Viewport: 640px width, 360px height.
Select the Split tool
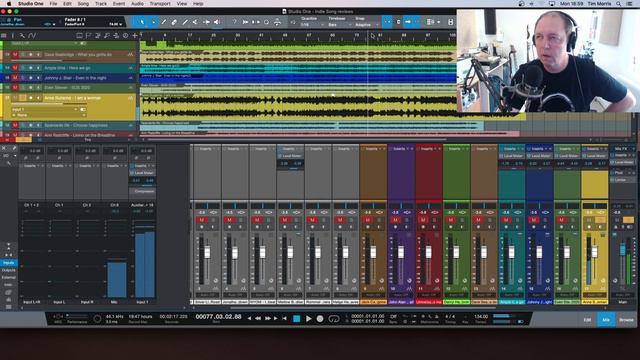pyautogui.click(x=164, y=22)
